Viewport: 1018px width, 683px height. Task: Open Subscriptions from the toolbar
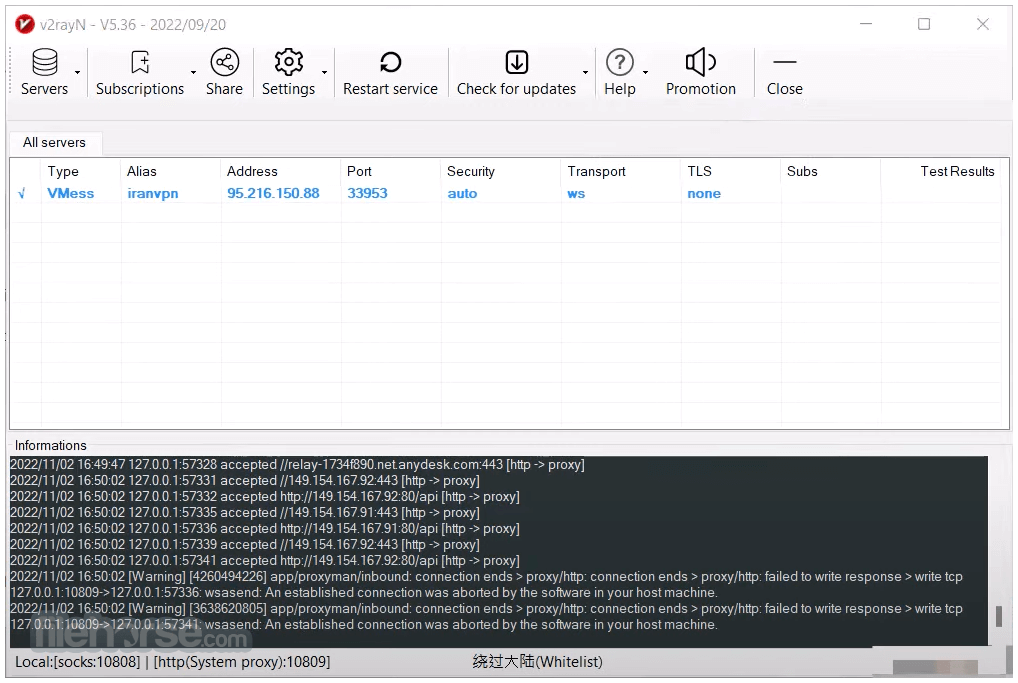[140, 73]
